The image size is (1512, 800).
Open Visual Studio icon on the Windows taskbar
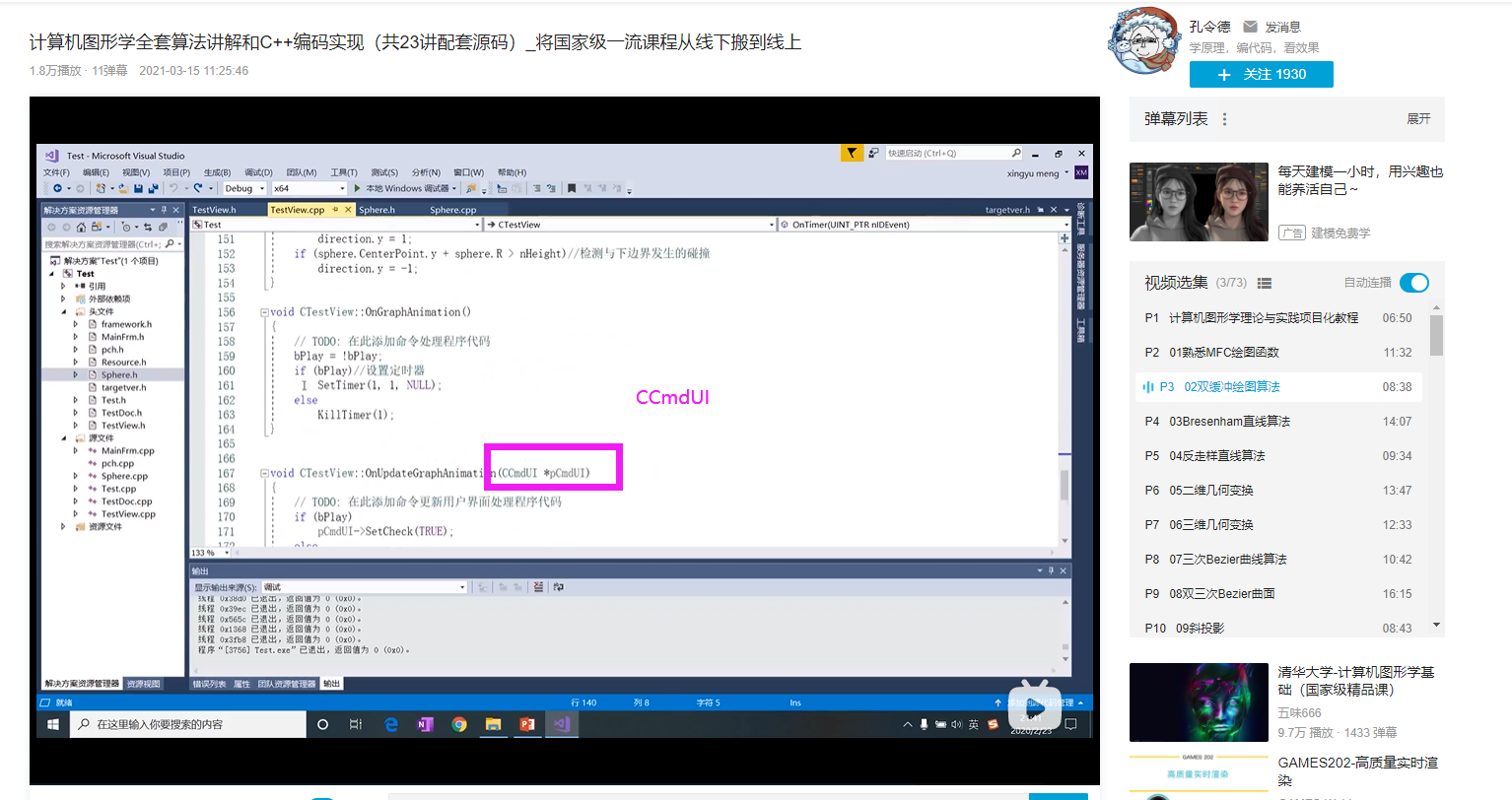click(x=562, y=723)
